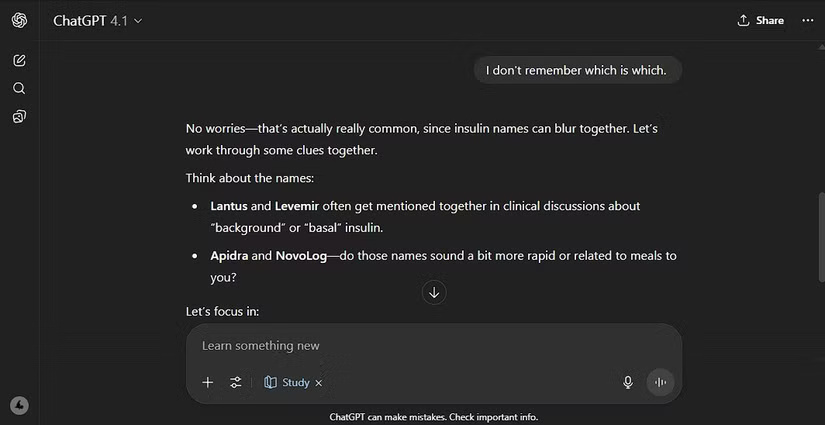Click the plus icon to attach files

[208, 382]
